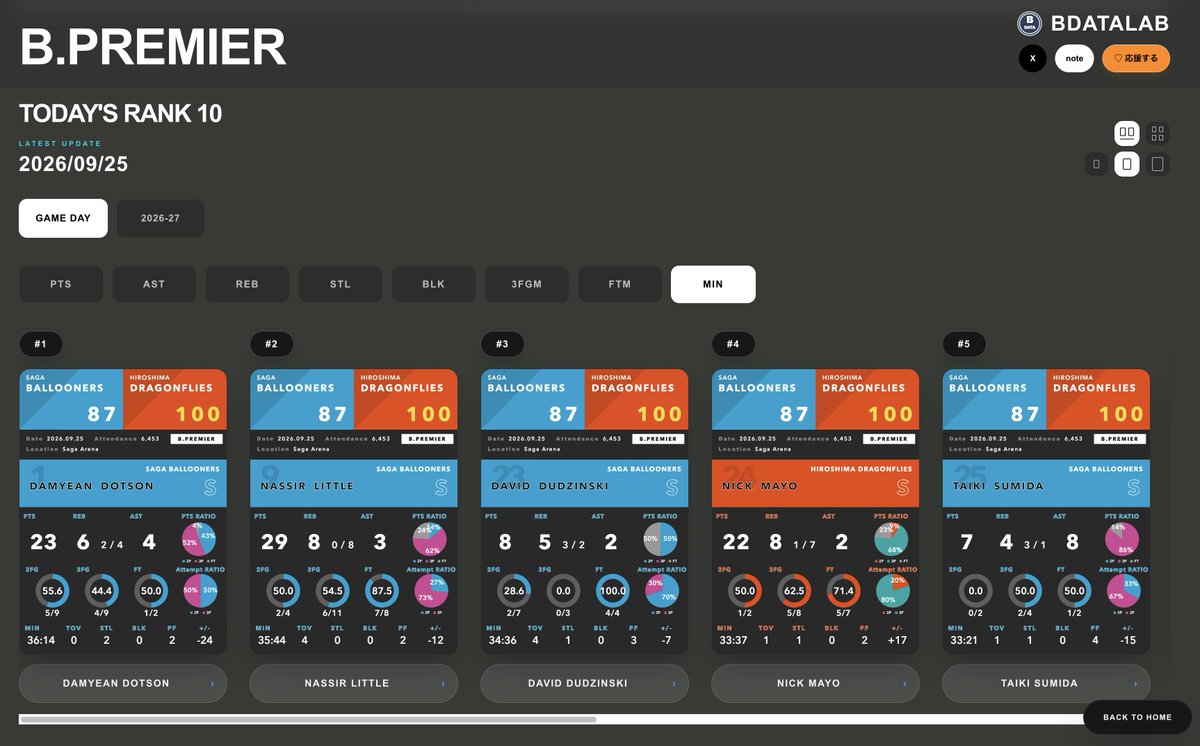
Task: Click Damyean Dotson's 3FG 44.4 ring
Action: (x=100, y=591)
